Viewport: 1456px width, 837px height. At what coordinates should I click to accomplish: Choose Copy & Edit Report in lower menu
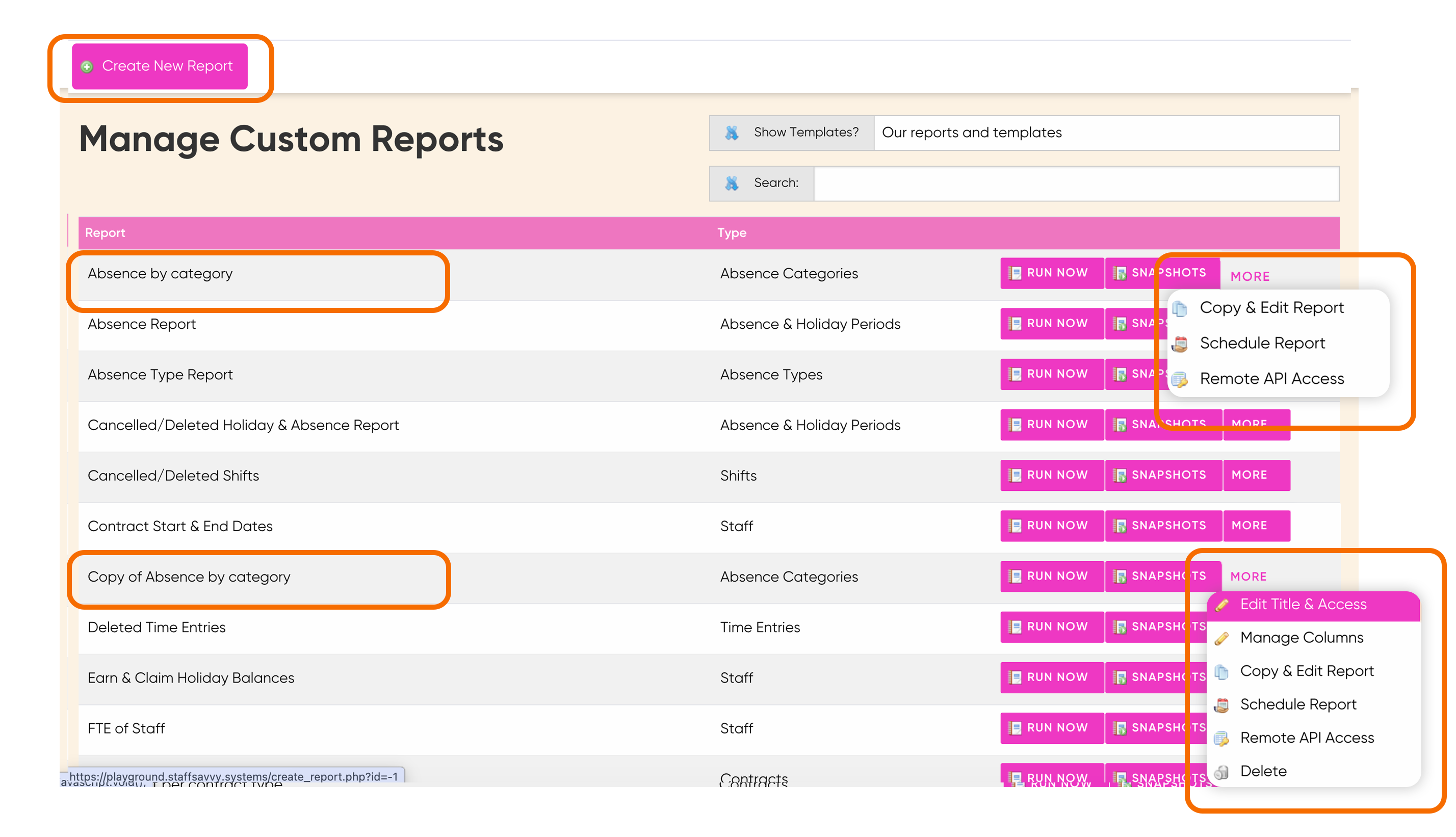1313,671
